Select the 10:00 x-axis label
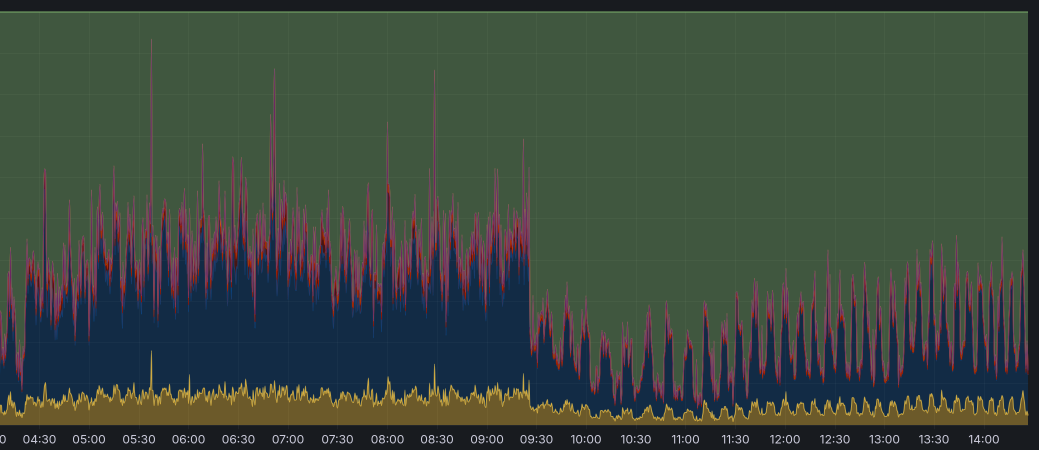Screen dimensions: 1039x450 tap(586, 439)
